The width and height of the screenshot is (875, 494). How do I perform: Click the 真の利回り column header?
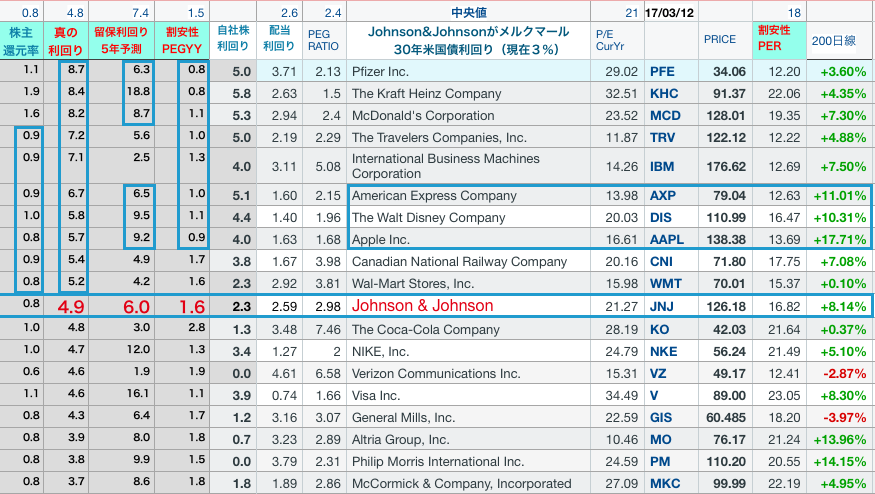65,41
